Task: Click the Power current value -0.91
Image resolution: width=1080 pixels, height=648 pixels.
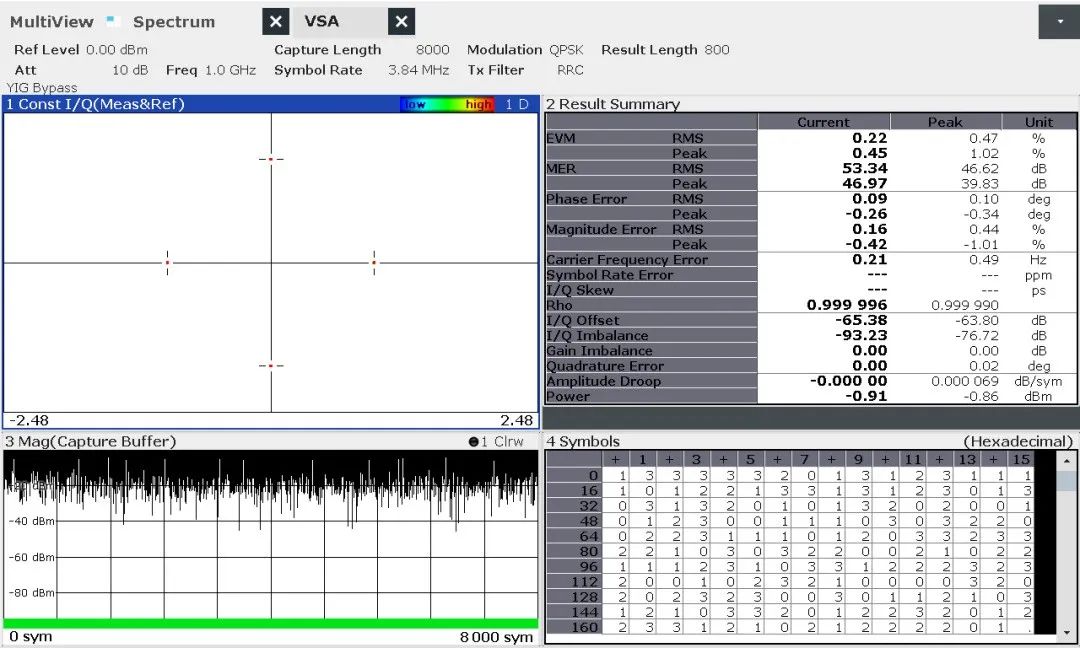Action: [866, 396]
